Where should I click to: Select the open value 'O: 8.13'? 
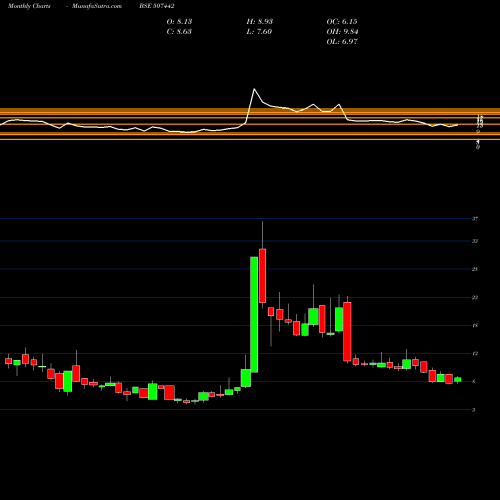[179, 22]
